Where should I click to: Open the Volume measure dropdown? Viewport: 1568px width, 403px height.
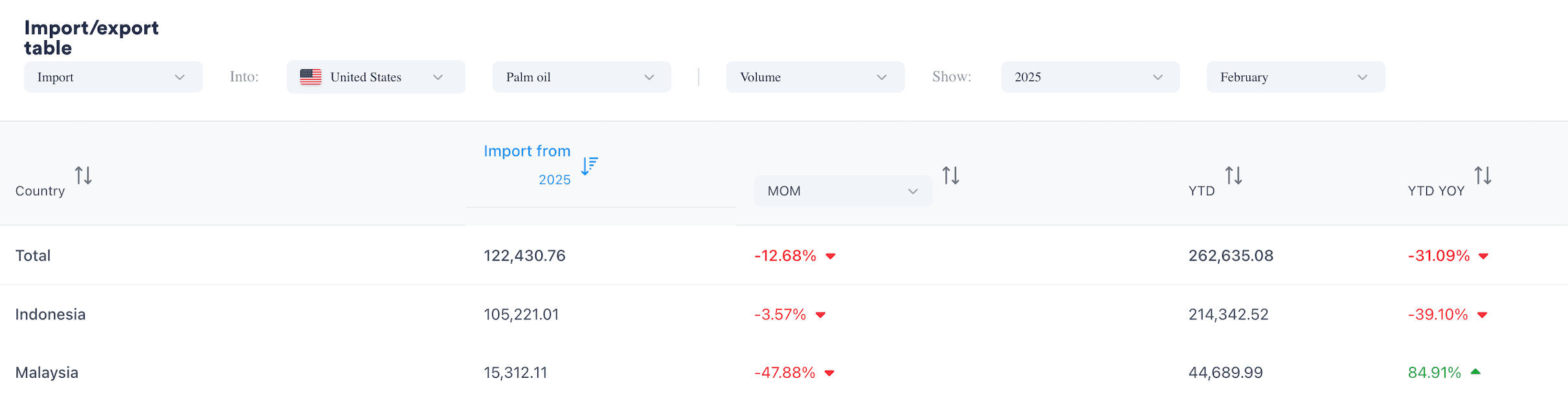pos(814,77)
